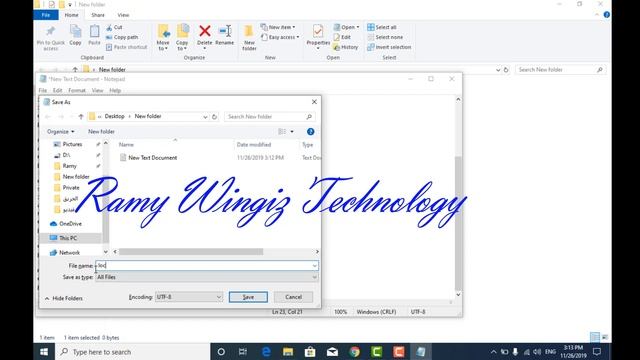Click New folder icon in Explorer ribbon
Screen dimensions: 640x360
click(249, 32)
